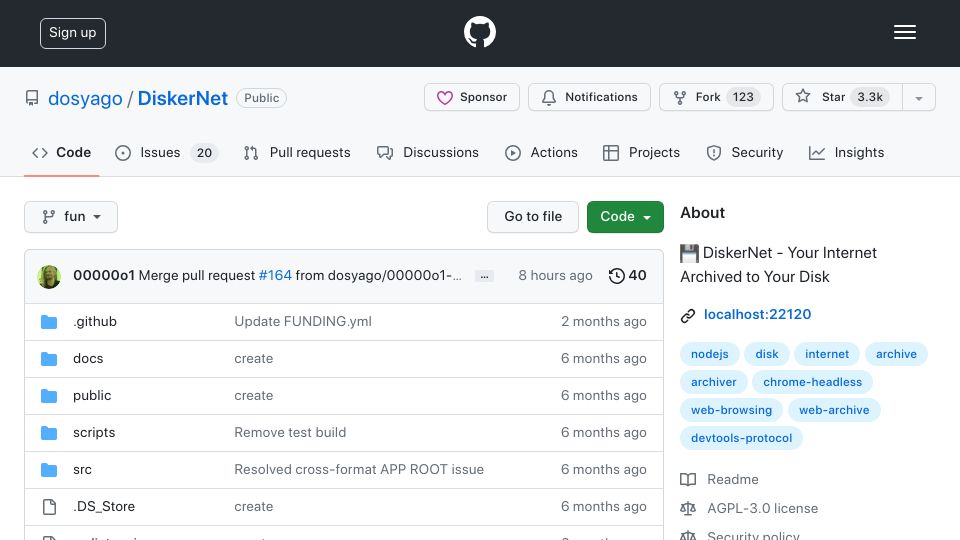Click the 00000o1 author name
This screenshot has width=960, height=540.
[x=103, y=276]
